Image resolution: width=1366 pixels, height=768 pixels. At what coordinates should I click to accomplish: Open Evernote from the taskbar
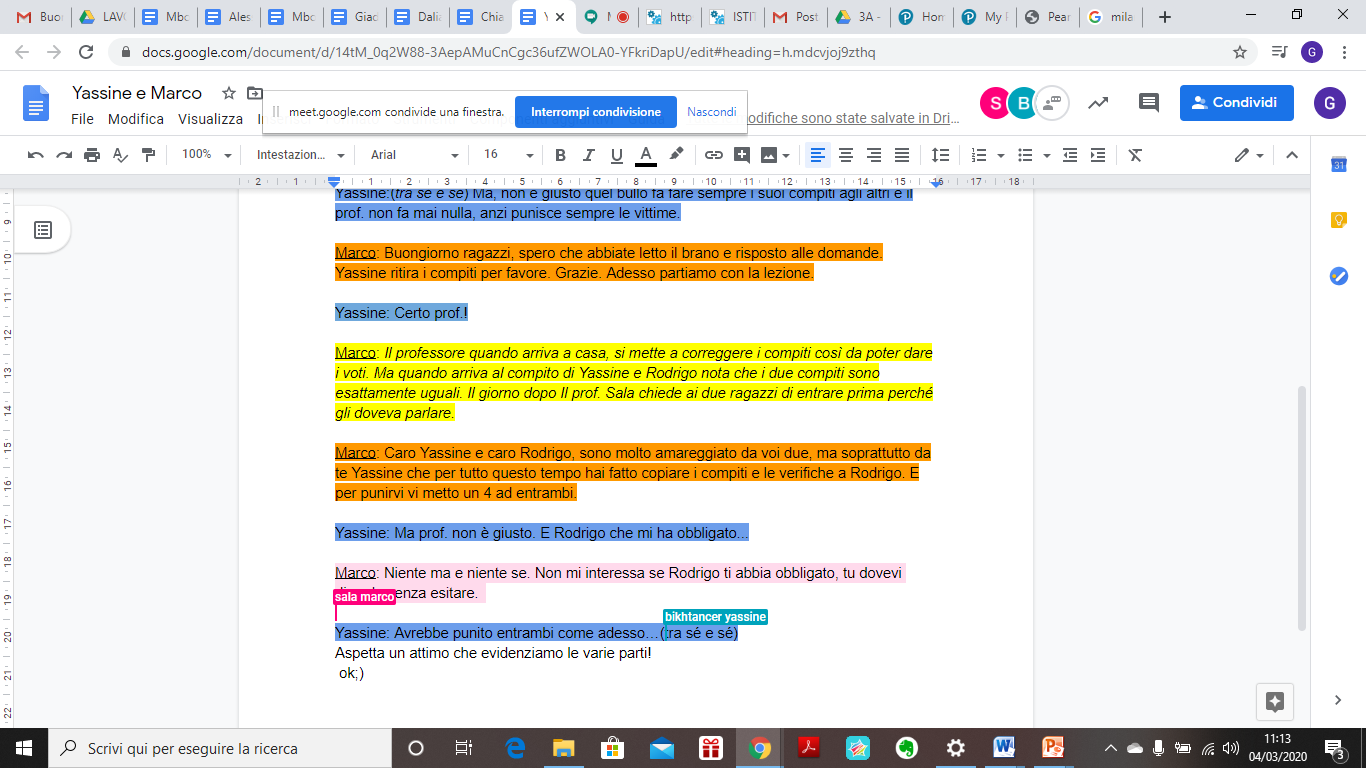point(907,748)
